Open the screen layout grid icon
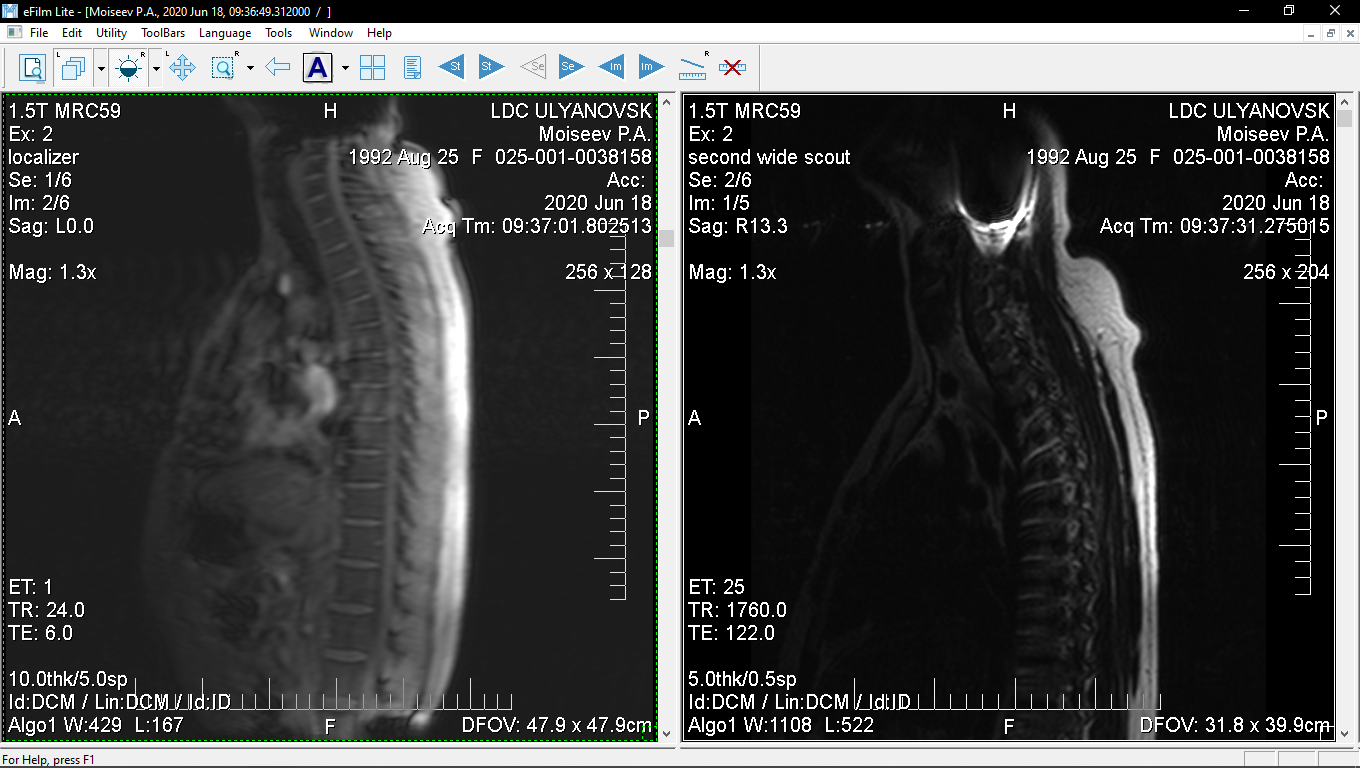Viewport: 1360px width, 768px height. [x=372, y=68]
